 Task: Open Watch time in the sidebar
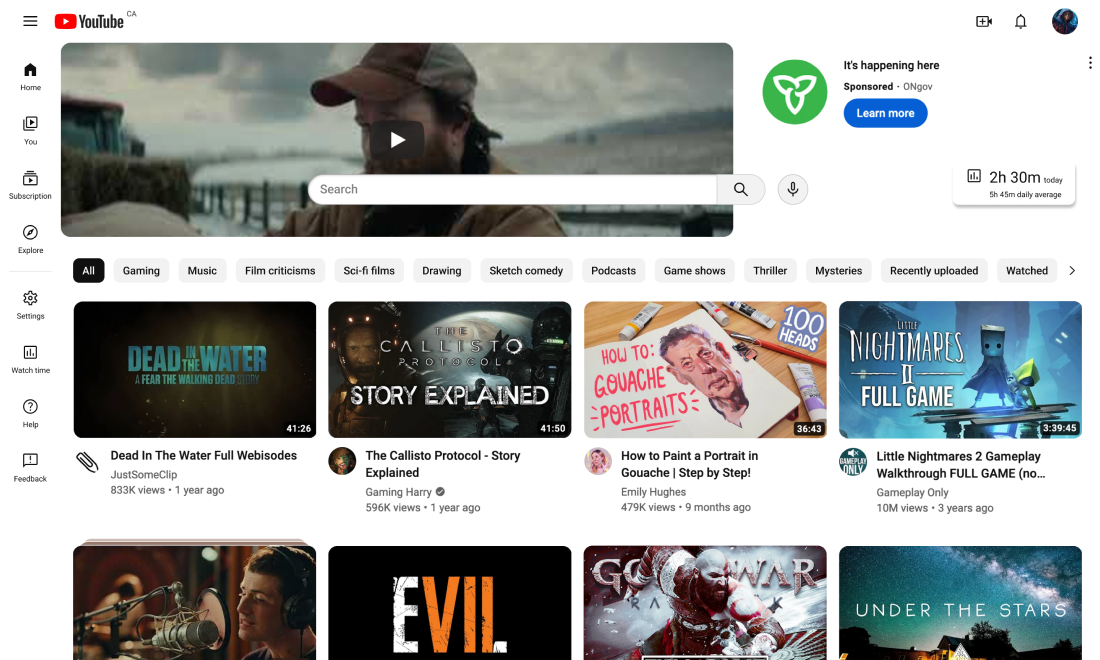30,359
